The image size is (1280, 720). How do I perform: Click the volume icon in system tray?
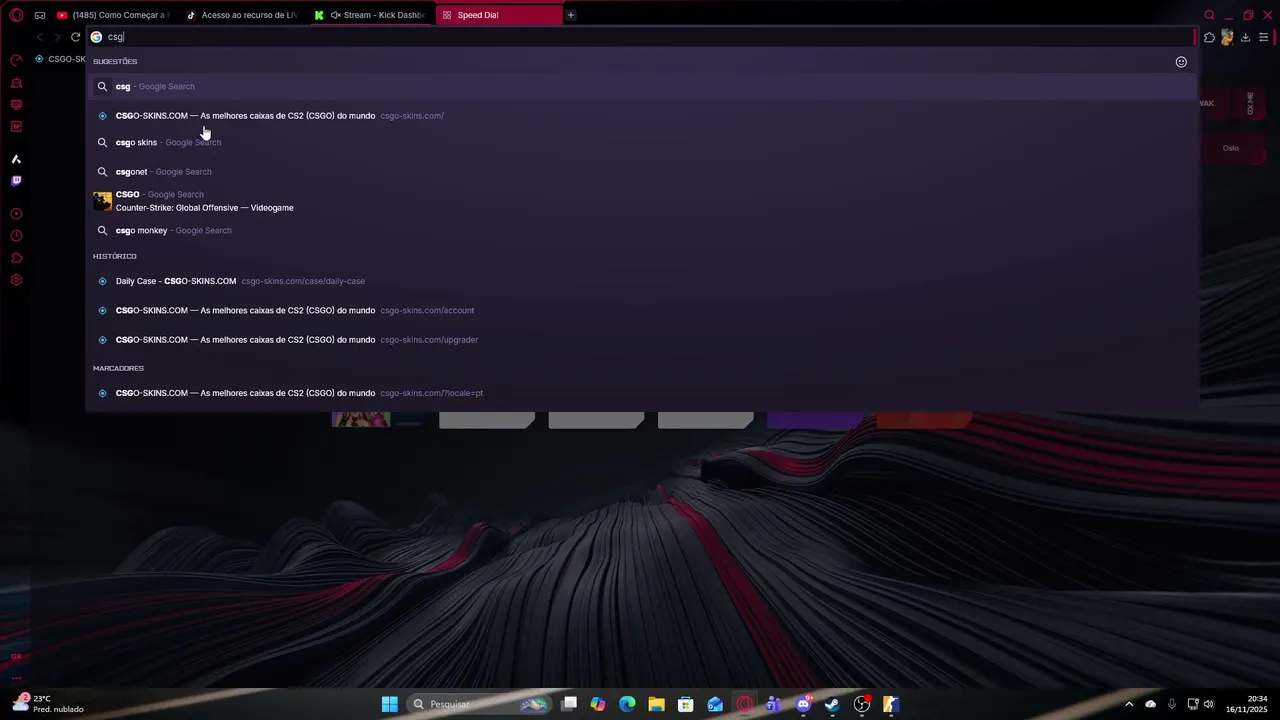click(x=1209, y=704)
